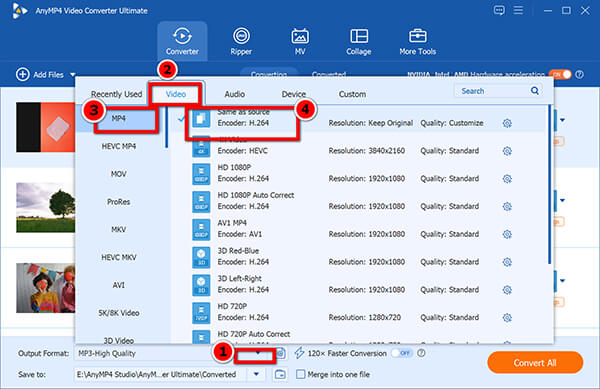Screen dimensions: 600x389
Task: Select AVI format category
Action: pos(119,285)
